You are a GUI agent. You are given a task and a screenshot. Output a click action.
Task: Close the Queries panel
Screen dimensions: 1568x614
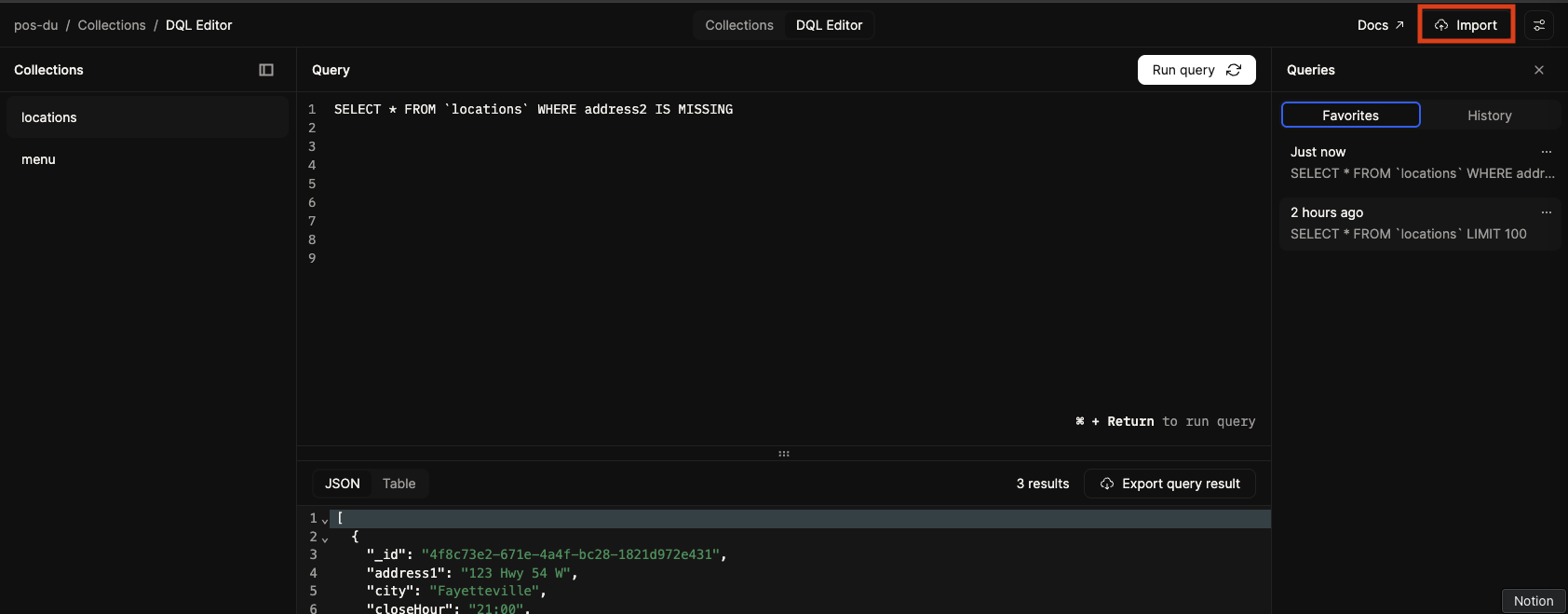click(x=1539, y=70)
